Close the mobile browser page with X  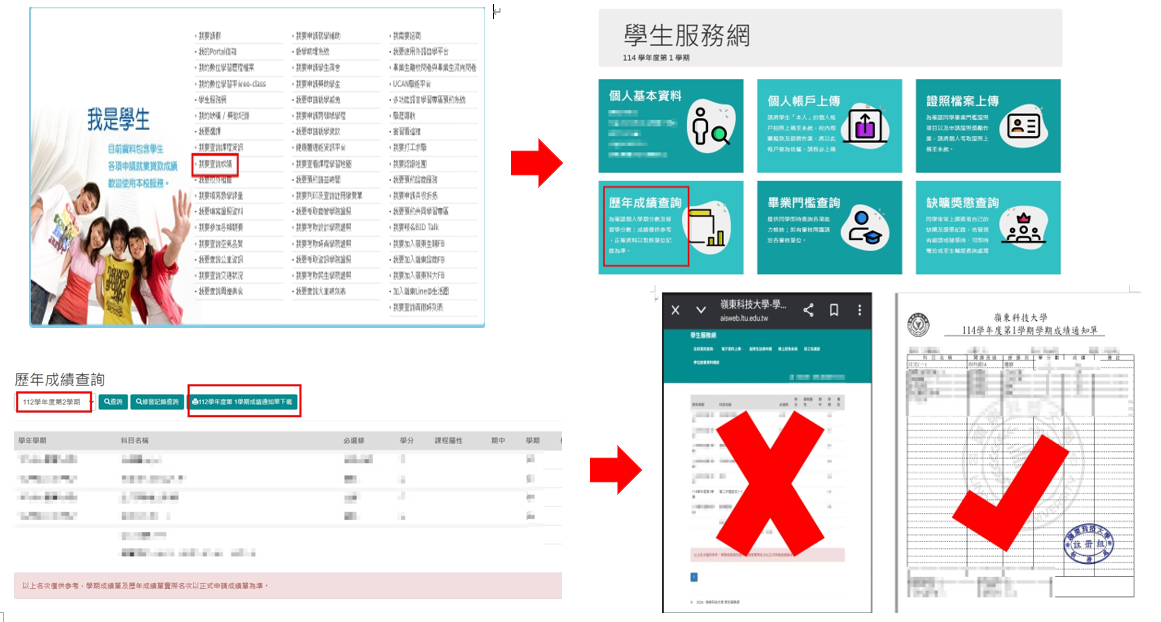(x=676, y=310)
